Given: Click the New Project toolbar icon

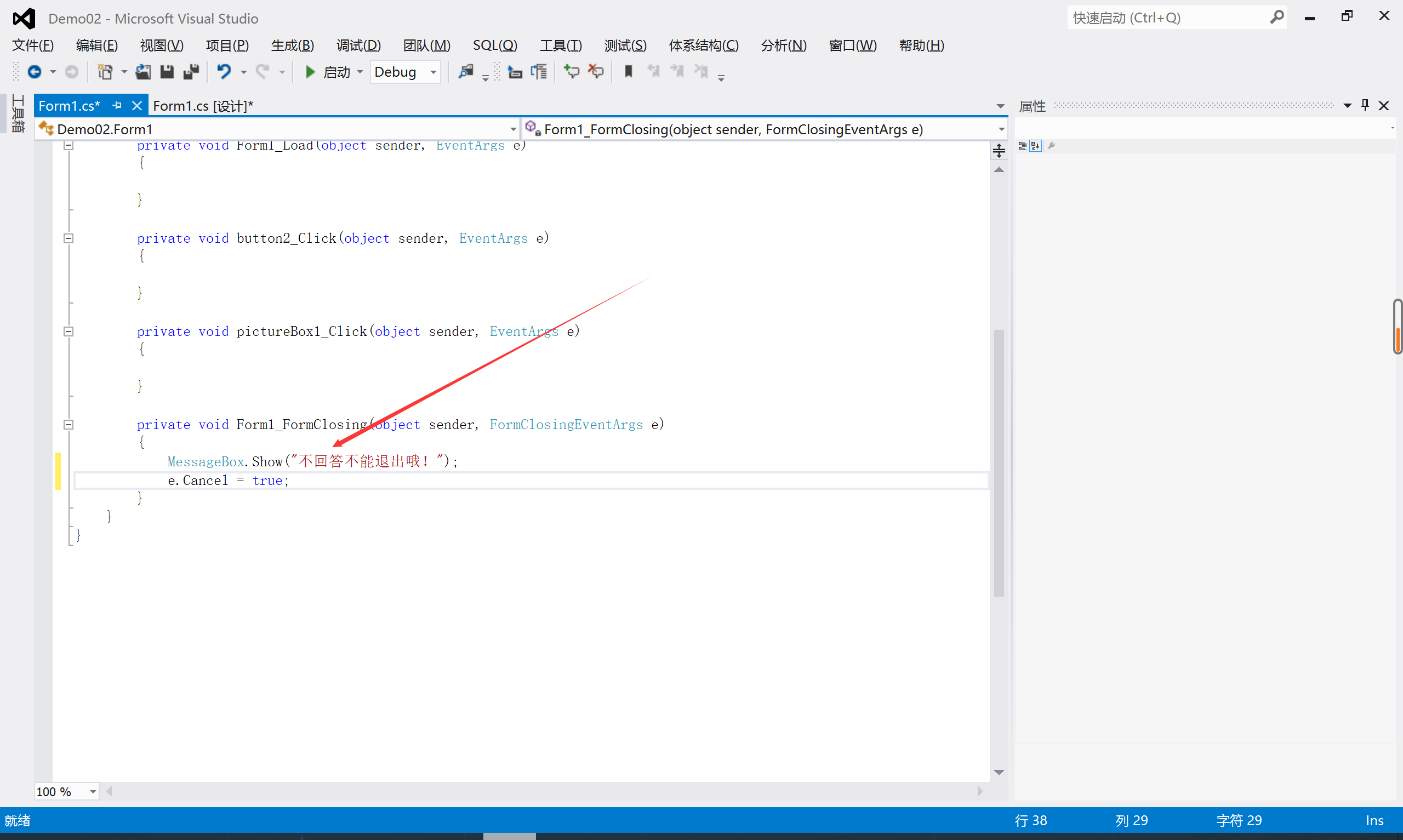Looking at the screenshot, I should [105, 72].
